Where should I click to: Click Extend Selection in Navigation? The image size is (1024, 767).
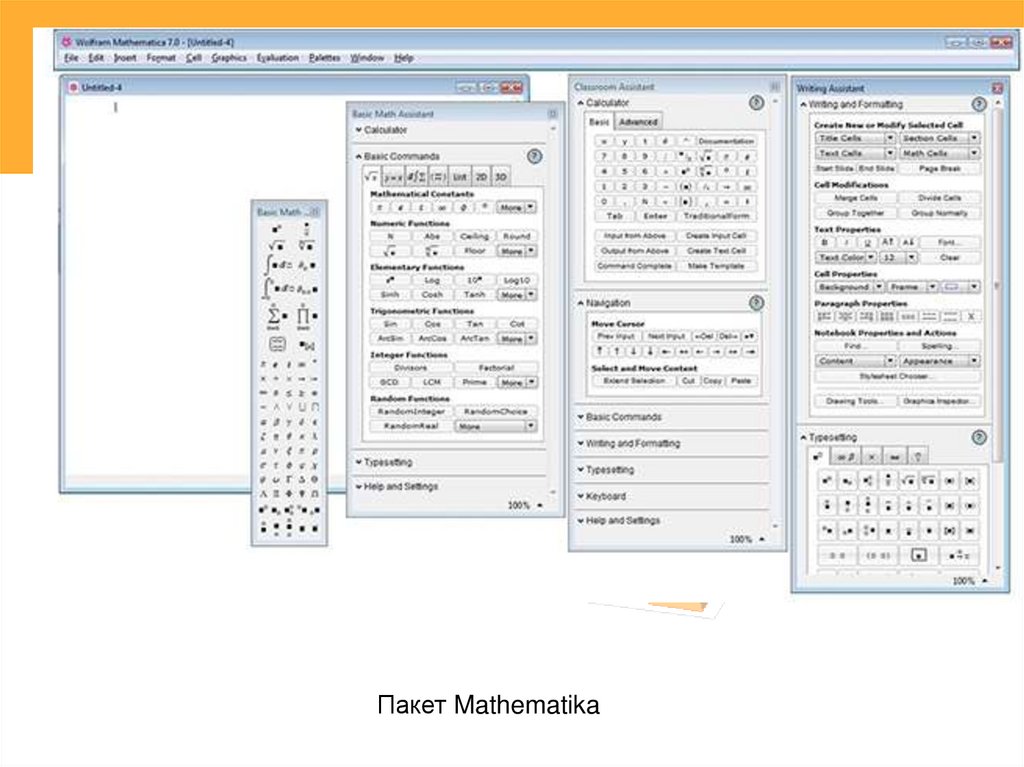[634, 381]
